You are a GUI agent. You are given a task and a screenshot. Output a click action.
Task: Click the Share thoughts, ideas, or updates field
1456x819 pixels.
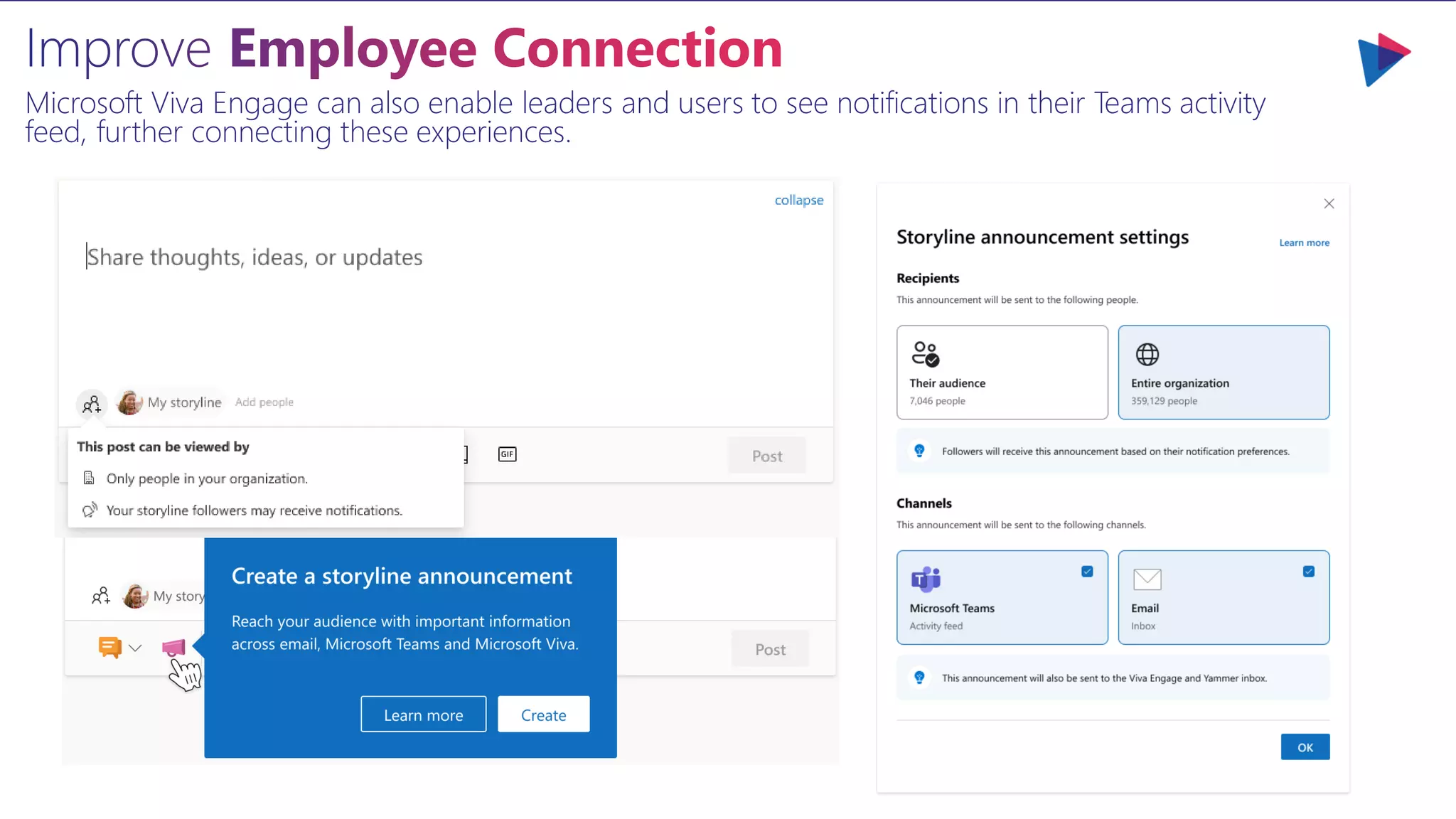[x=255, y=257]
